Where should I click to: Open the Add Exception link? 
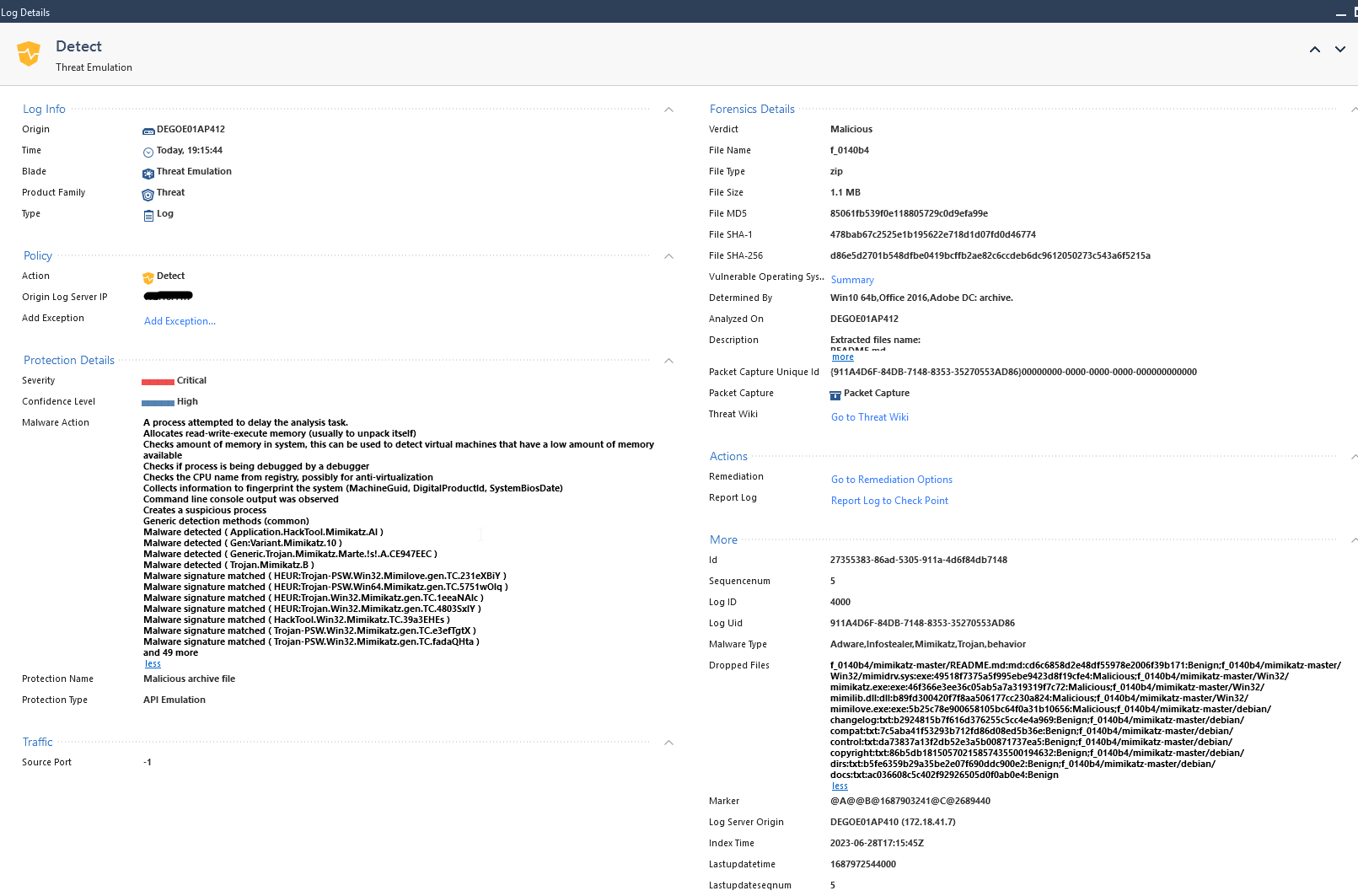click(180, 321)
